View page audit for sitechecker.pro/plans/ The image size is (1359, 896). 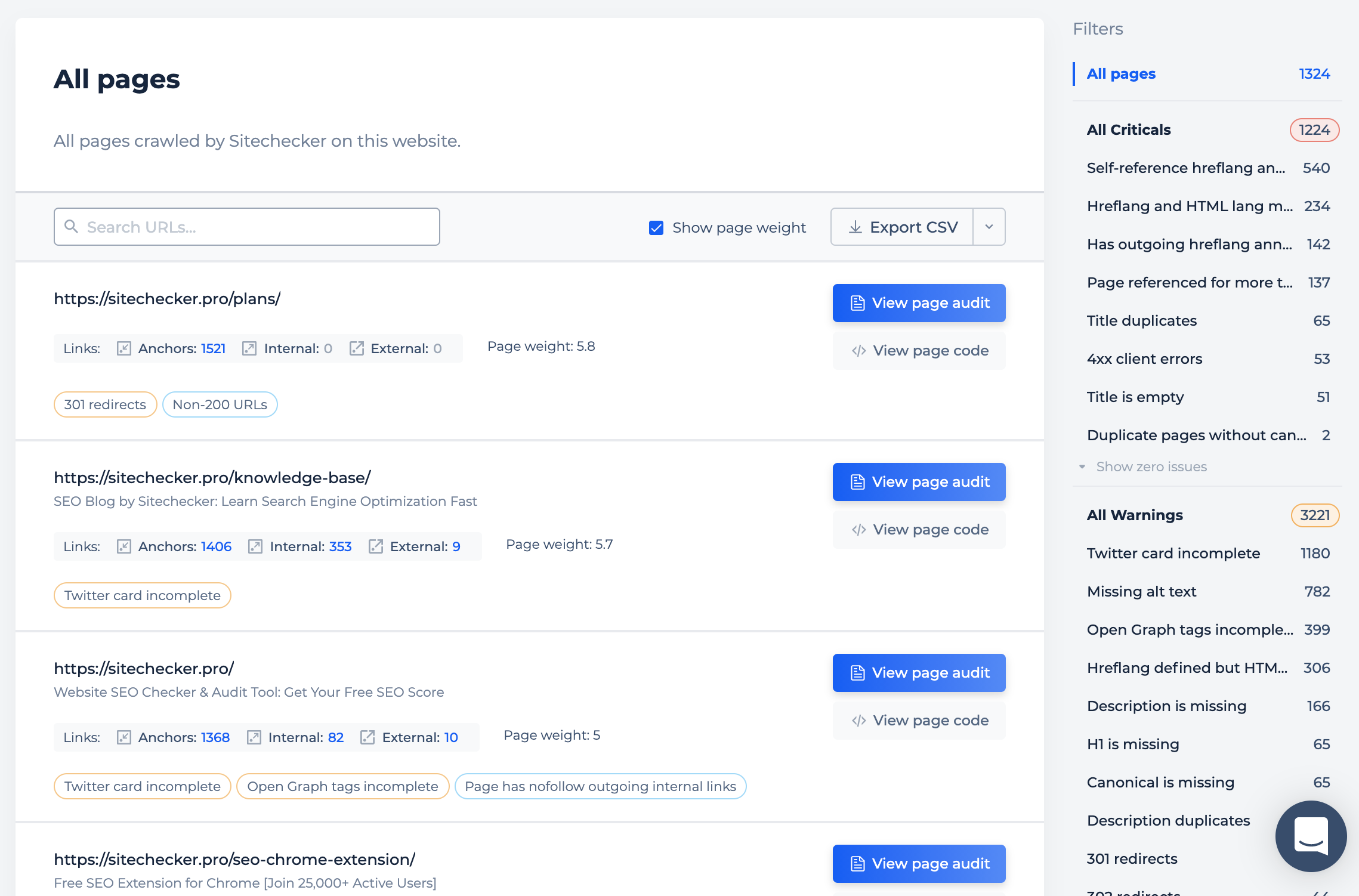tap(919, 303)
